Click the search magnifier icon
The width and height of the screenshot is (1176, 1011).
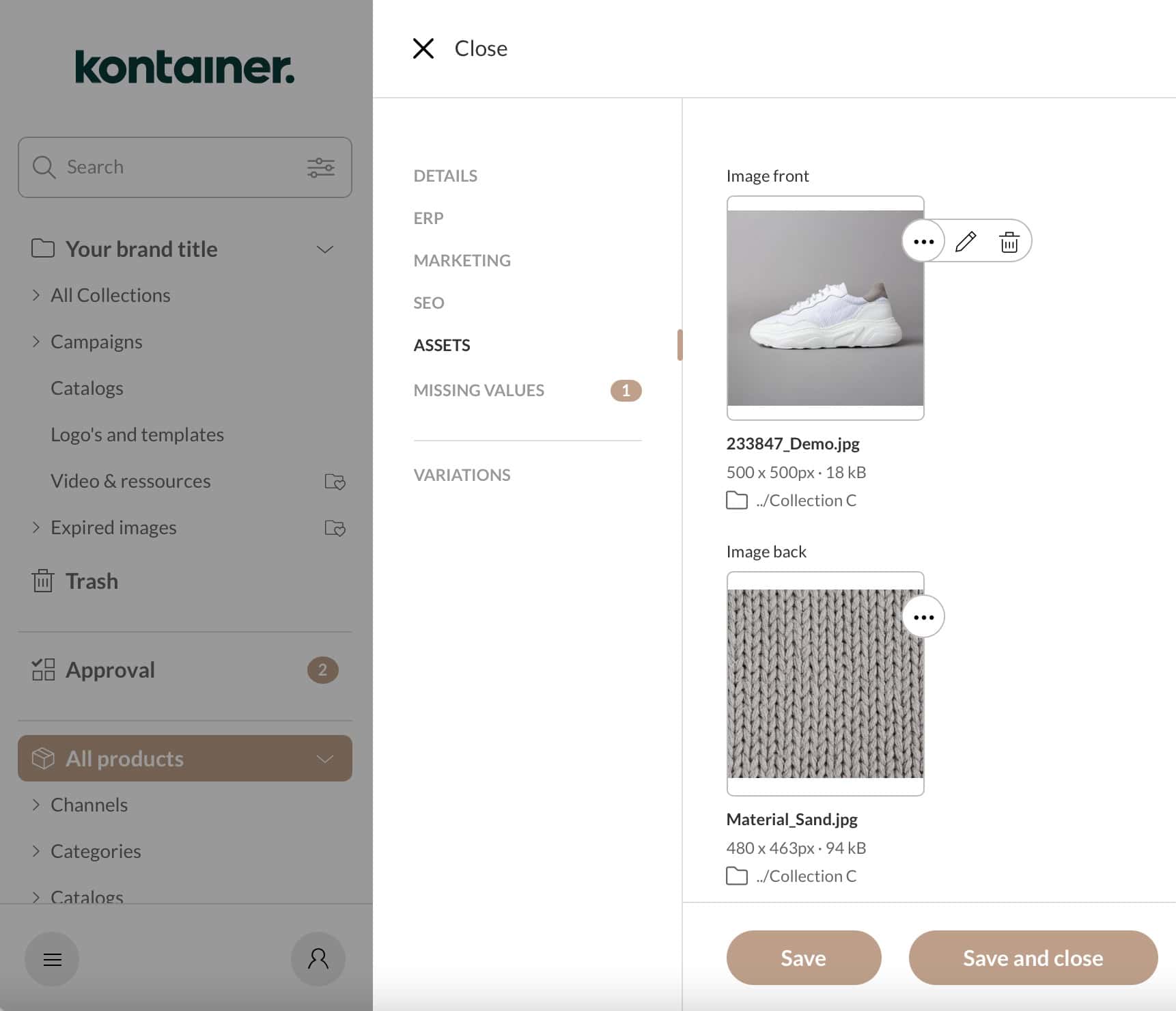tap(44, 167)
